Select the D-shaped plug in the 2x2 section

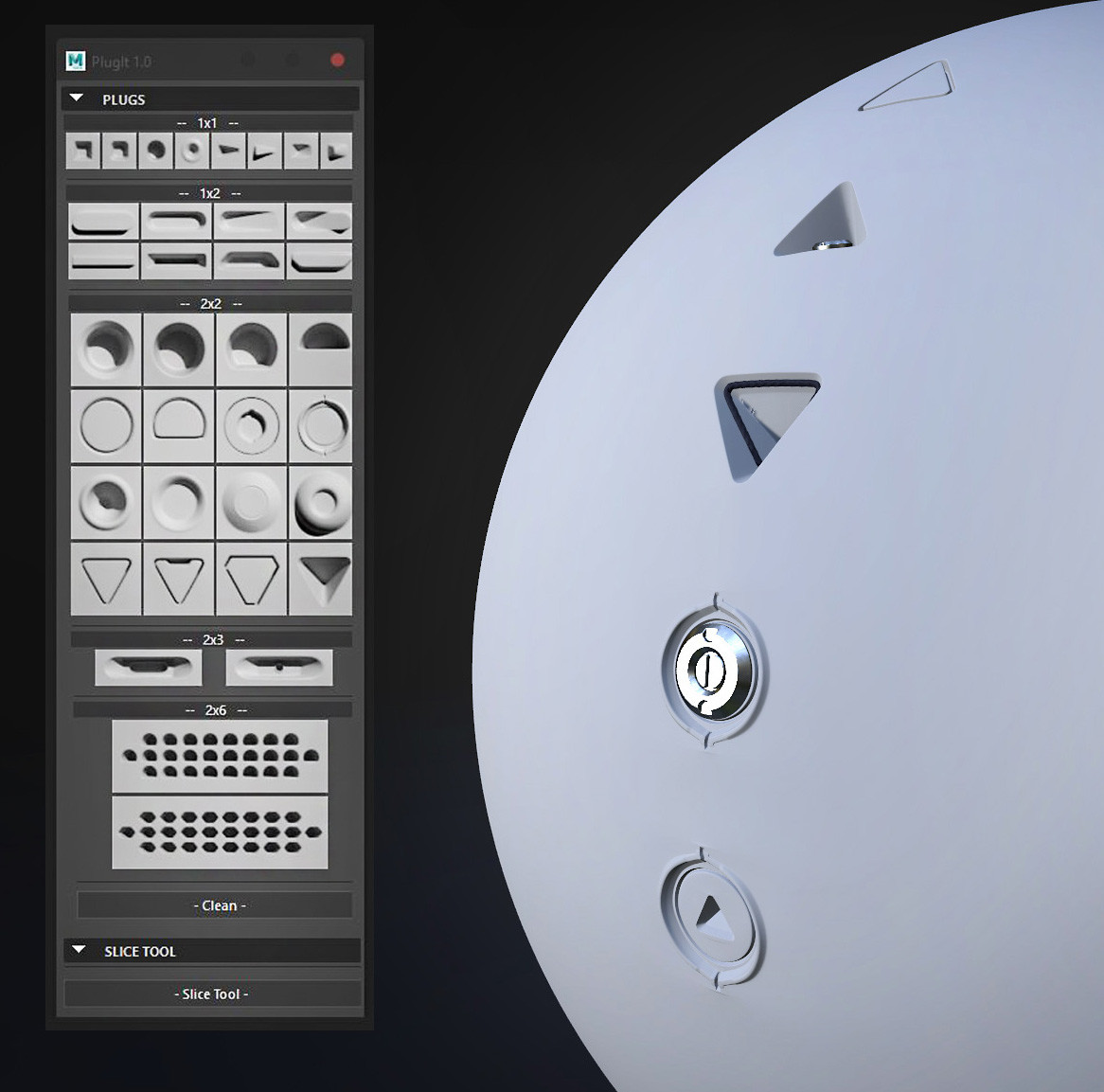179,424
